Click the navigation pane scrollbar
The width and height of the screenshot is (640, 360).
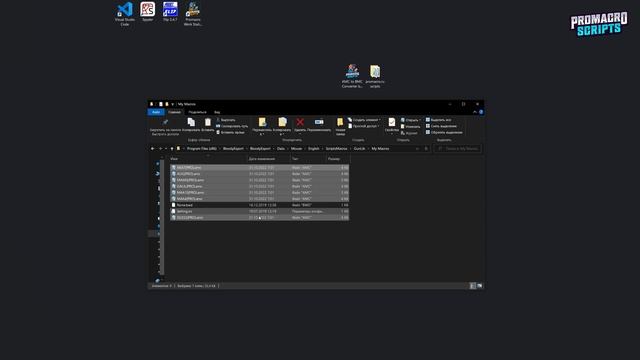(162, 218)
